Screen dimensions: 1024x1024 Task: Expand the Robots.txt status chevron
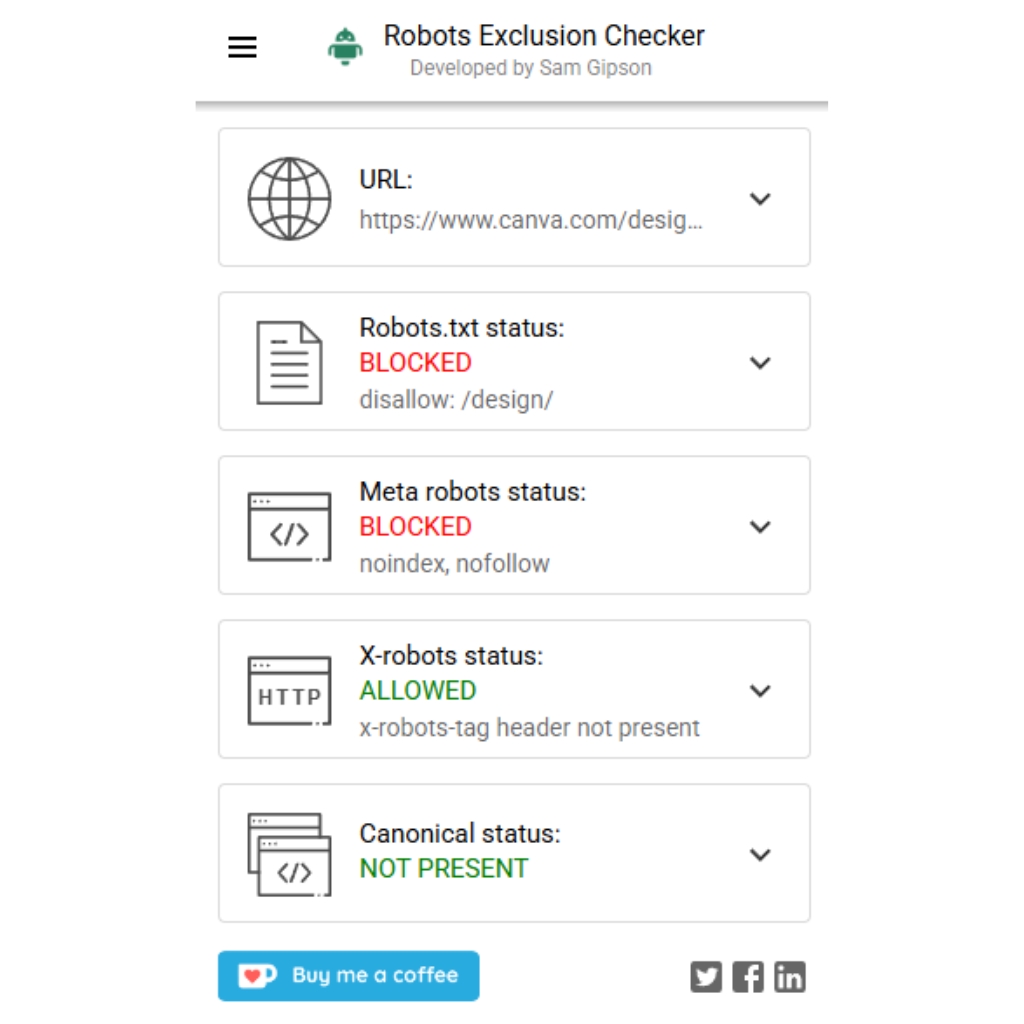pos(760,362)
